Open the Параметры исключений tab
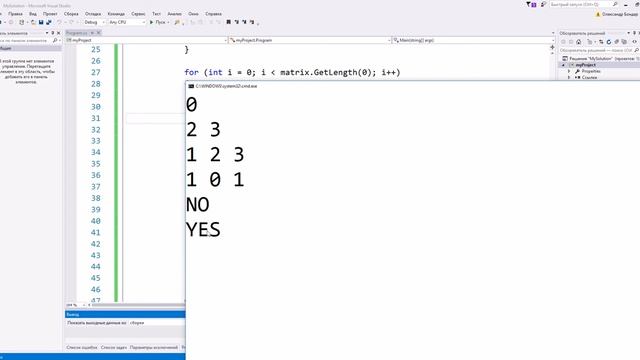 [x=154, y=347]
